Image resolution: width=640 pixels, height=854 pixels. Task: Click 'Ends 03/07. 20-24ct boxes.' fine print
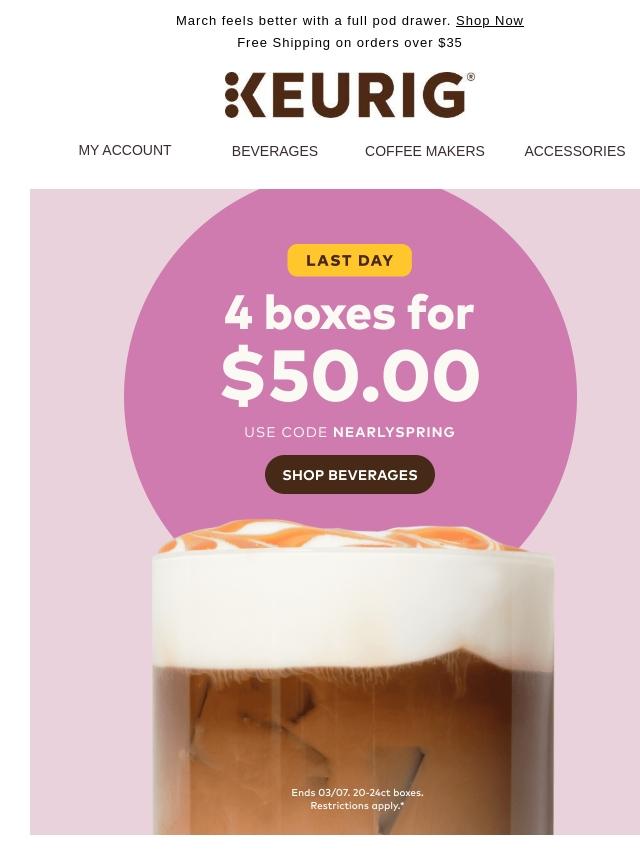click(x=357, y=792)
